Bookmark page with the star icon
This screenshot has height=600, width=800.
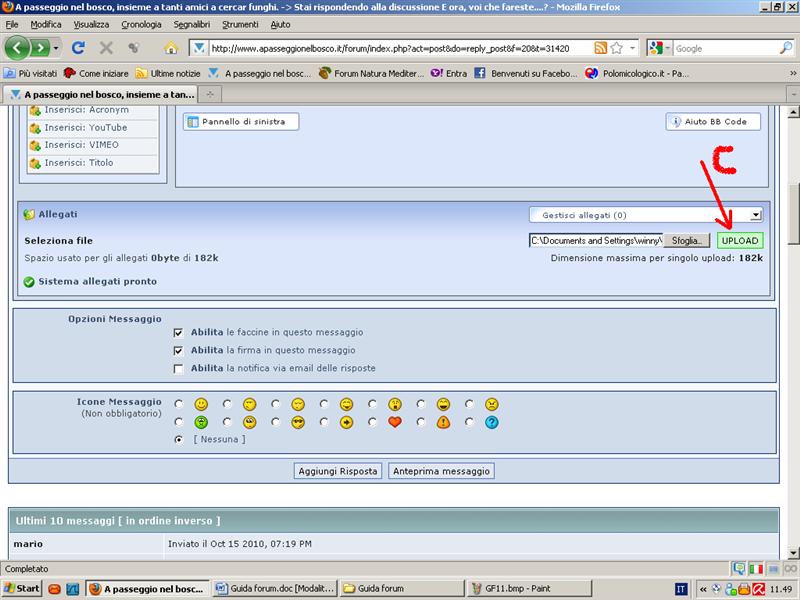[x=617, y=48]
